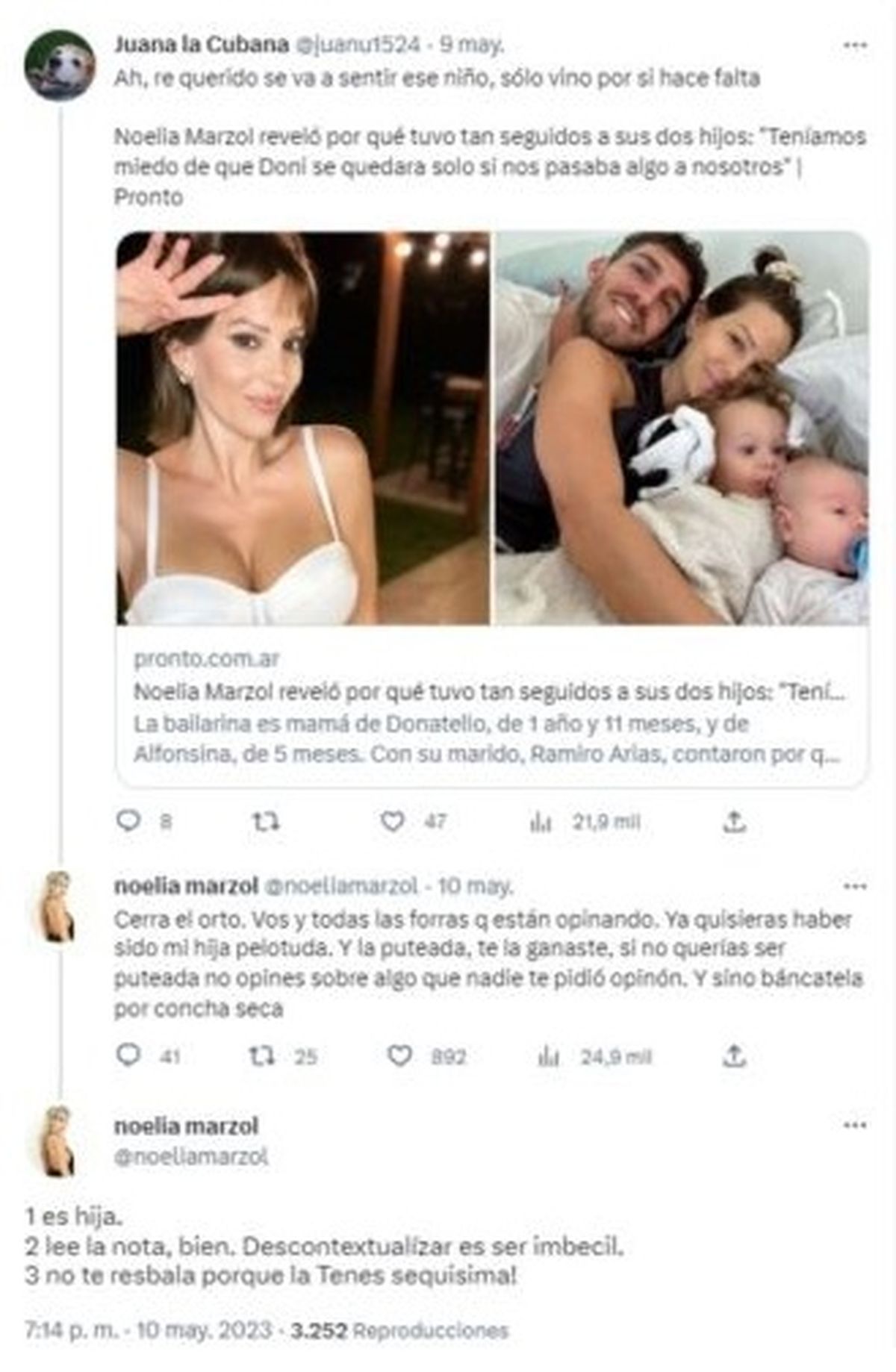Retweet the reply with 25 retweets
Image resolution: width=896 pixels, height=1372 pixels.
click(x=261, y=1055)
